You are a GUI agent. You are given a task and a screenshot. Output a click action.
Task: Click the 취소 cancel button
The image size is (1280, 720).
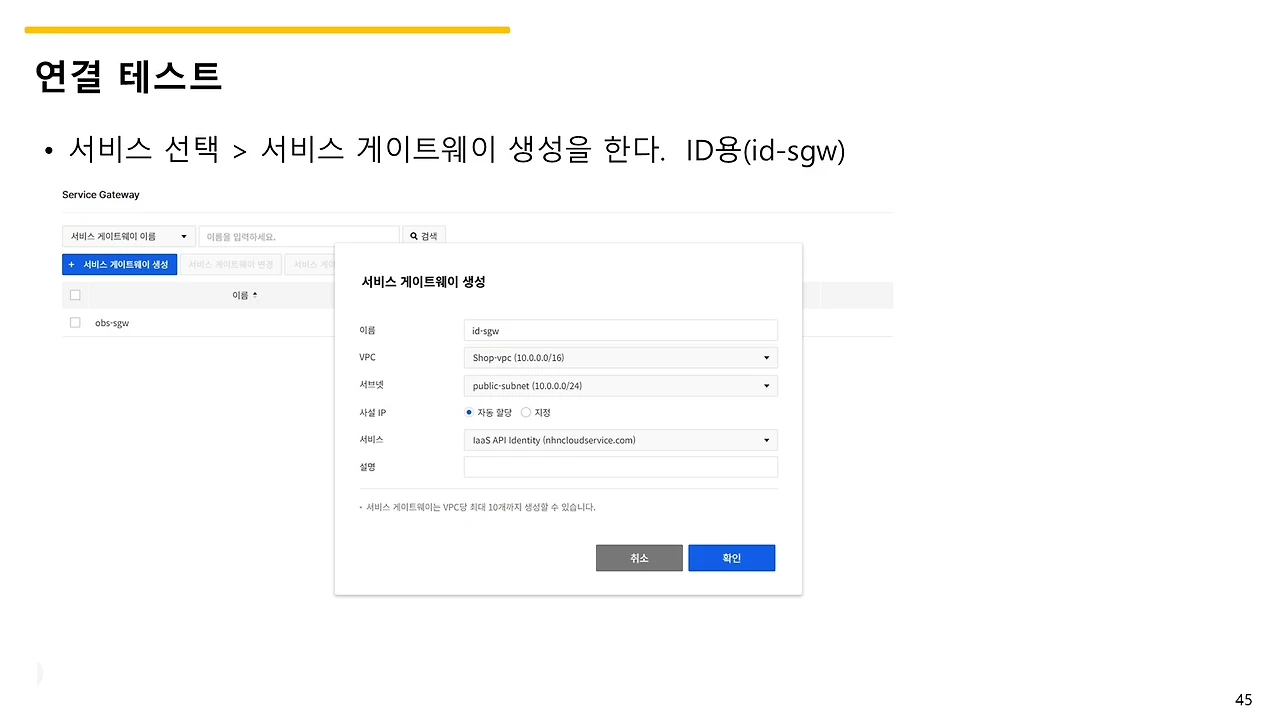(x=639, y=558)
